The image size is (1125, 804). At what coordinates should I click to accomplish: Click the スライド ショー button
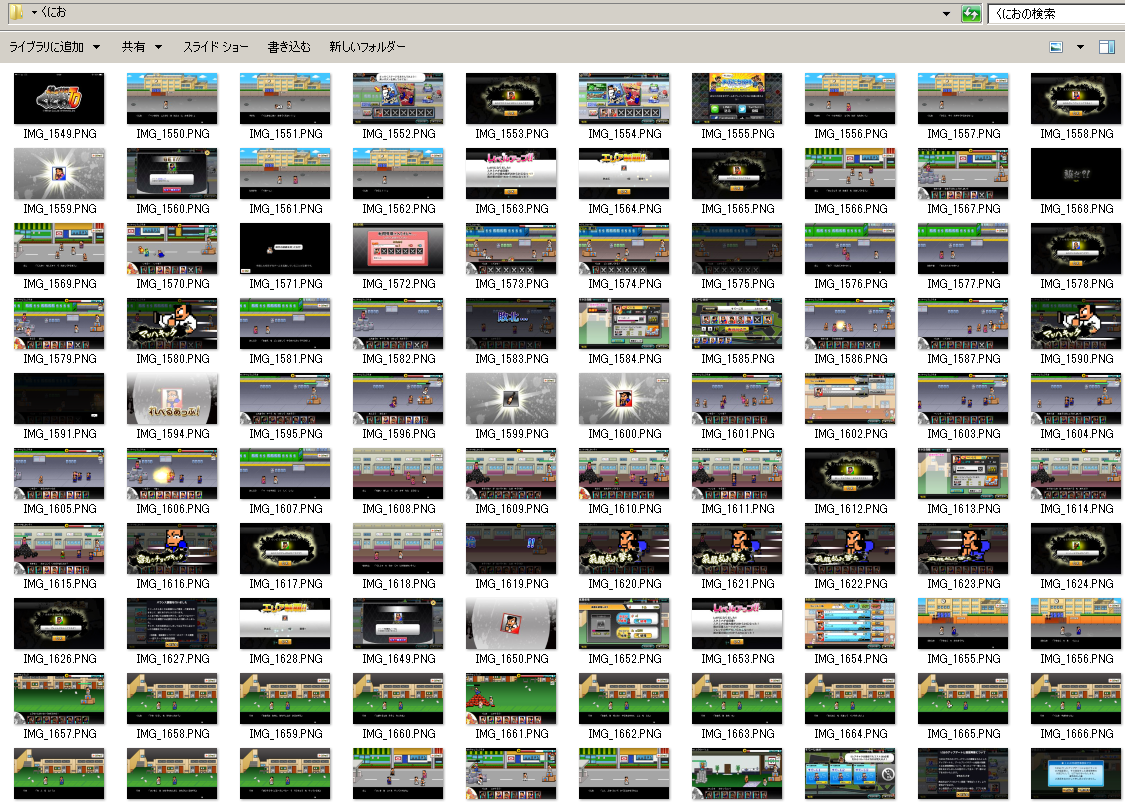[x=215, y=47]
